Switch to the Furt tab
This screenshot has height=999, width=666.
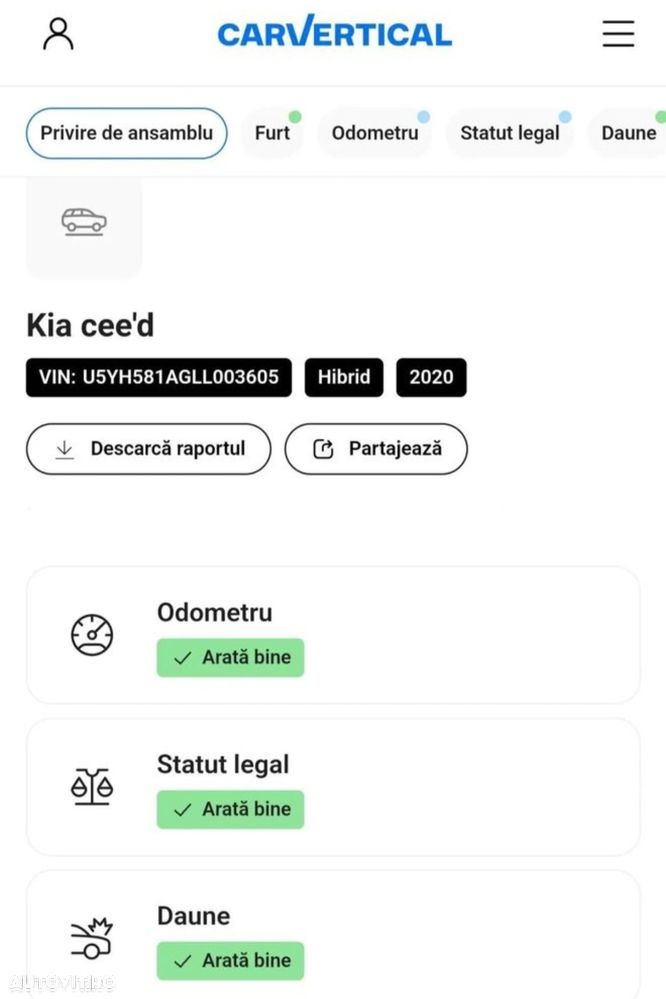click(272, 133)
